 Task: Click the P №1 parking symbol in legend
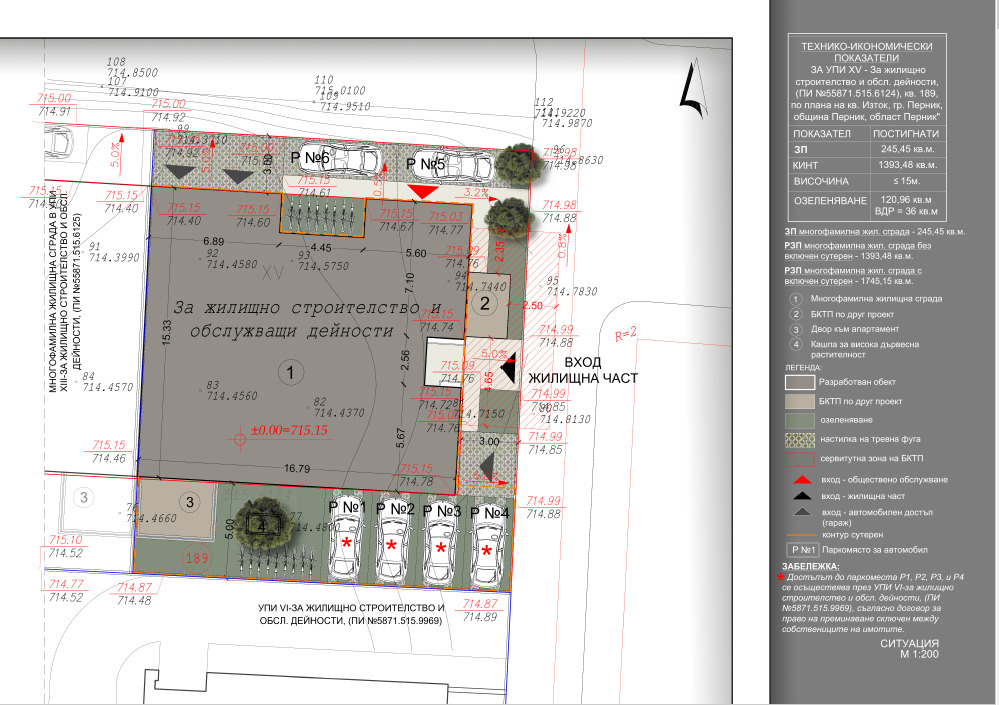[x=800, y=549]
